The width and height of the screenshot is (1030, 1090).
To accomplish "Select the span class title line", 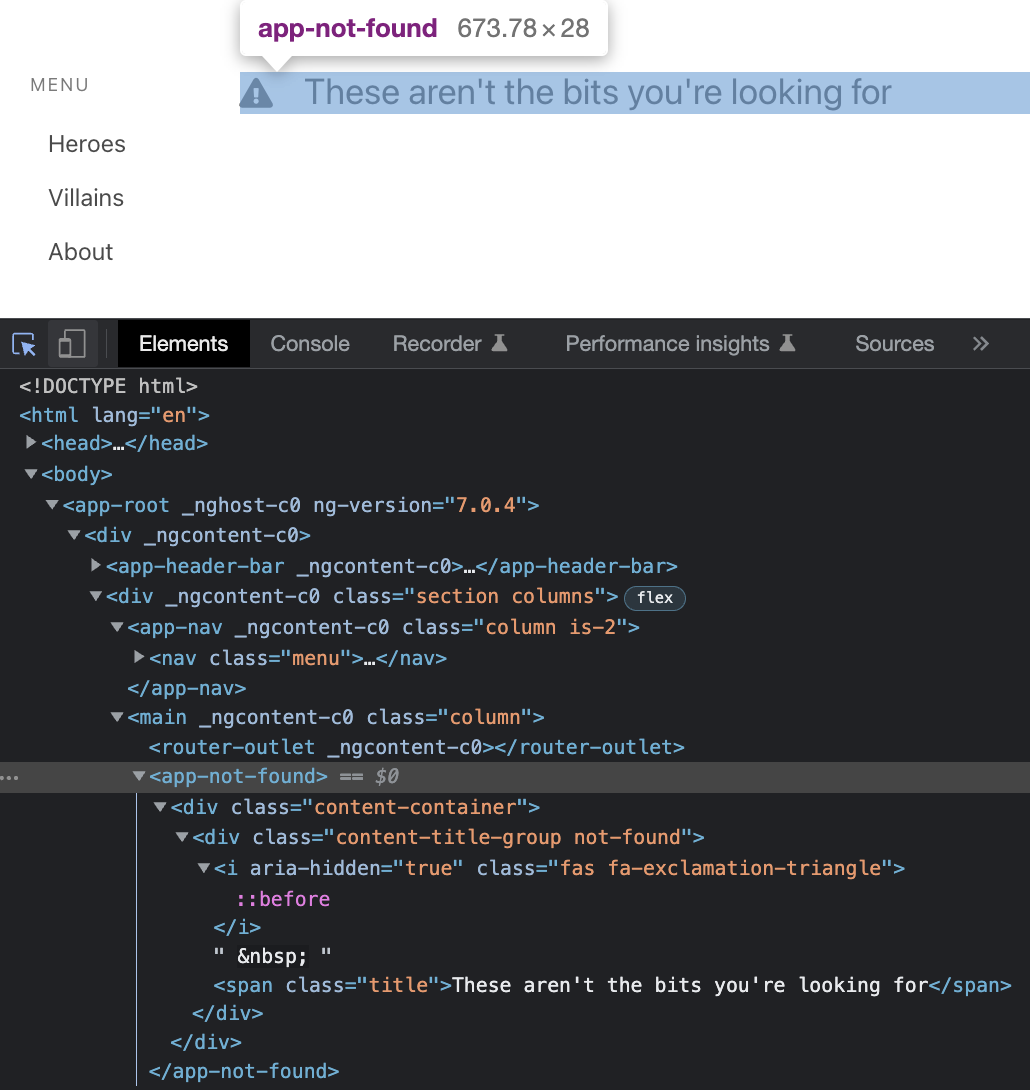I will point(612,985).
